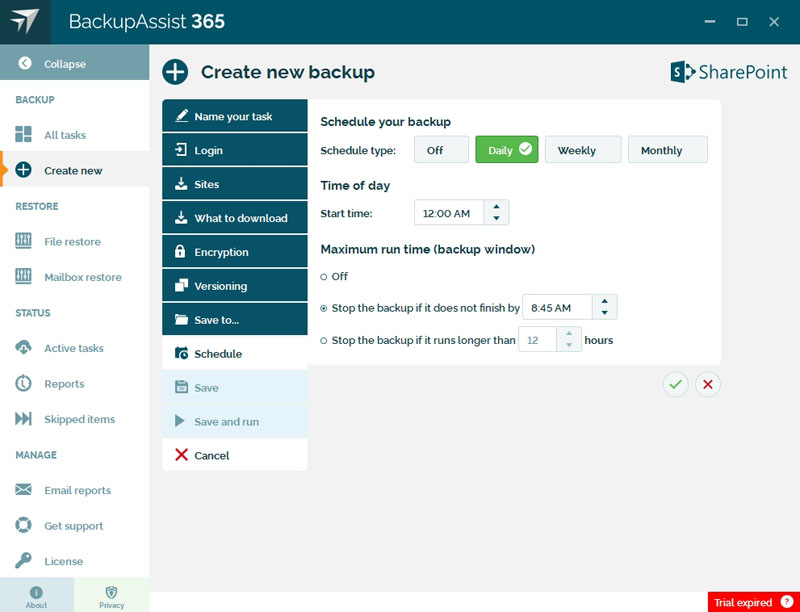800x612 pixels.
Task: Go to the What to download step
Action: tap(235, 218)
